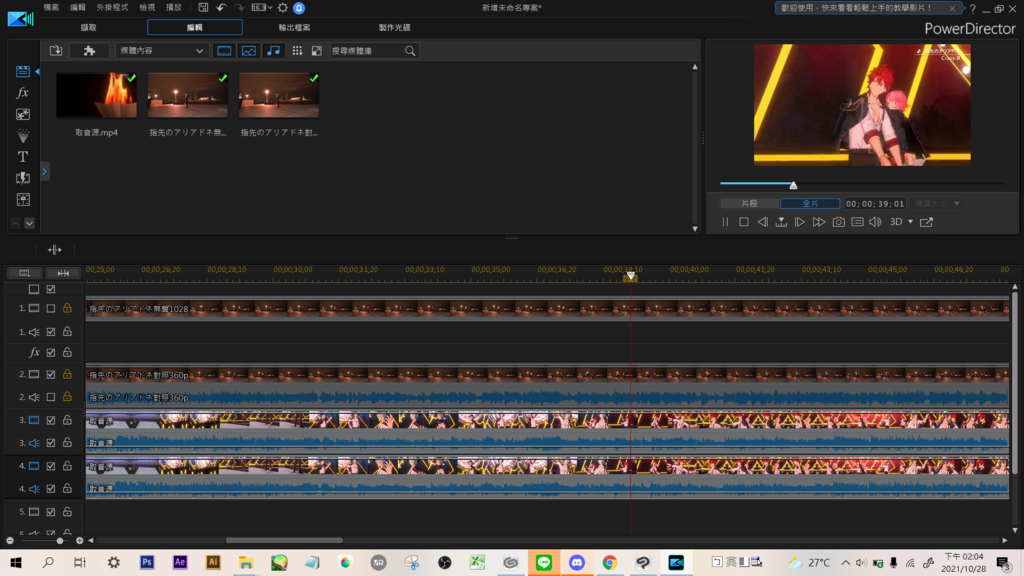Lock audio track 4 lock icon
The width and height of the screenshot is (1024, 576).
point(67,488)
